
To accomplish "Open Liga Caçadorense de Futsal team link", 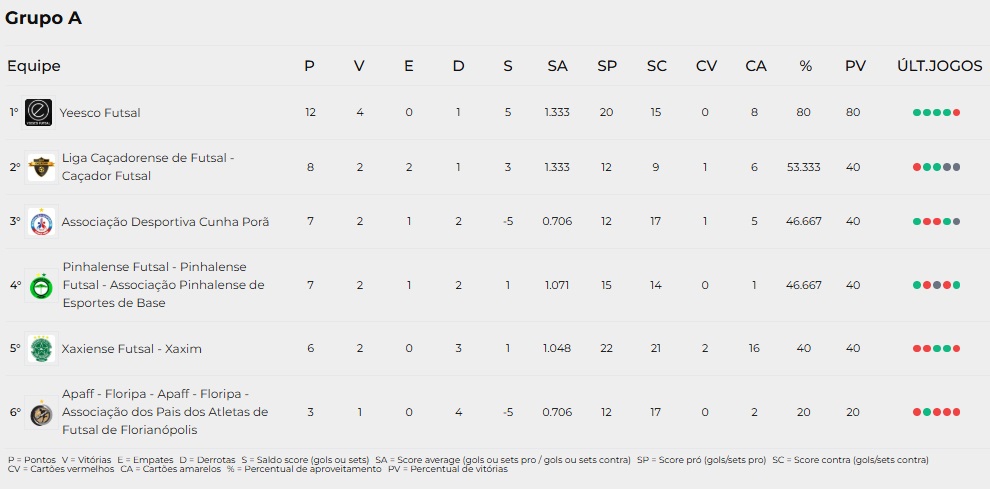I will 148,167.
